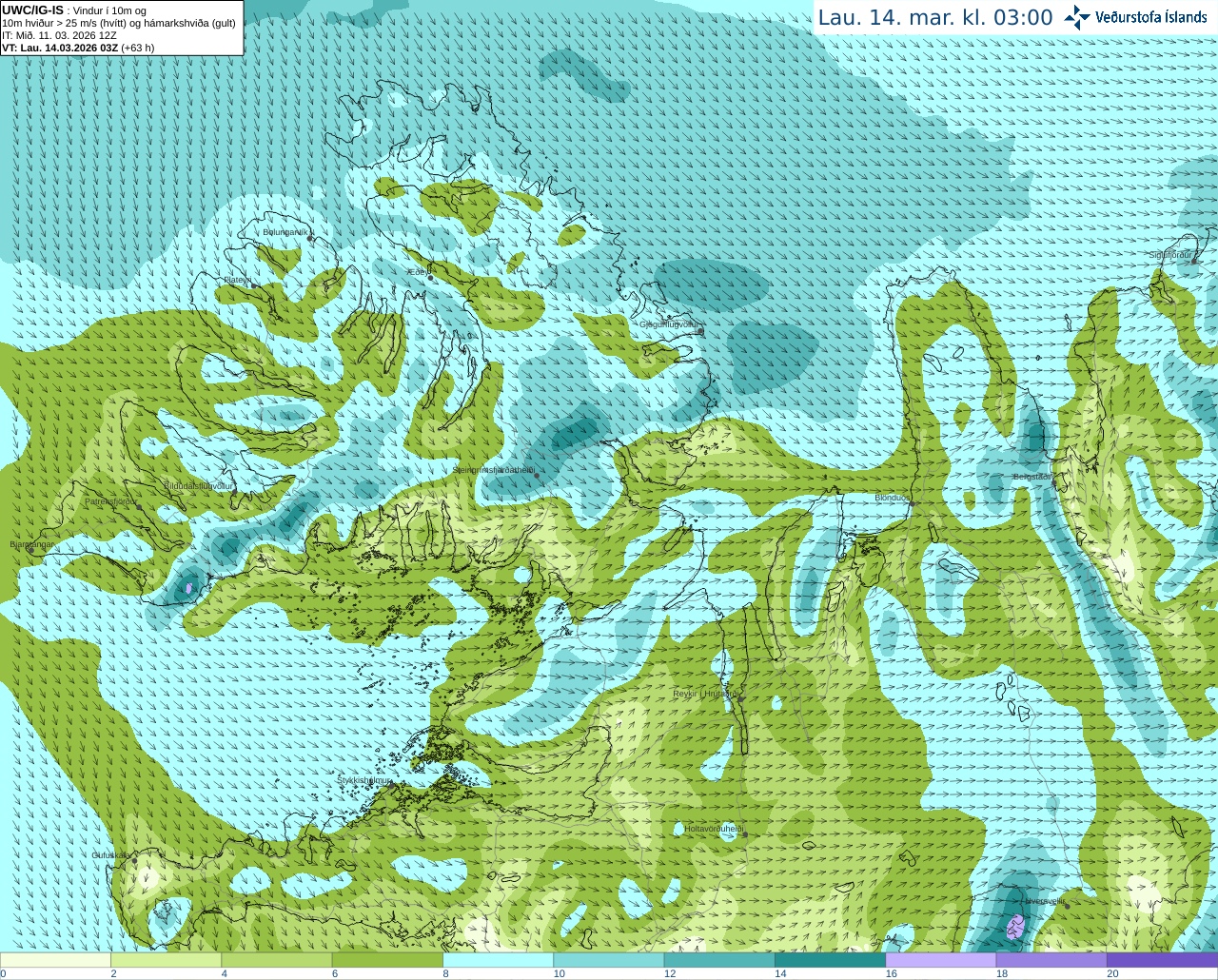The image size is (1218, 980).
Task: Click the Steingrímsfjarðarheiði station label
Action: pos(493,470)
